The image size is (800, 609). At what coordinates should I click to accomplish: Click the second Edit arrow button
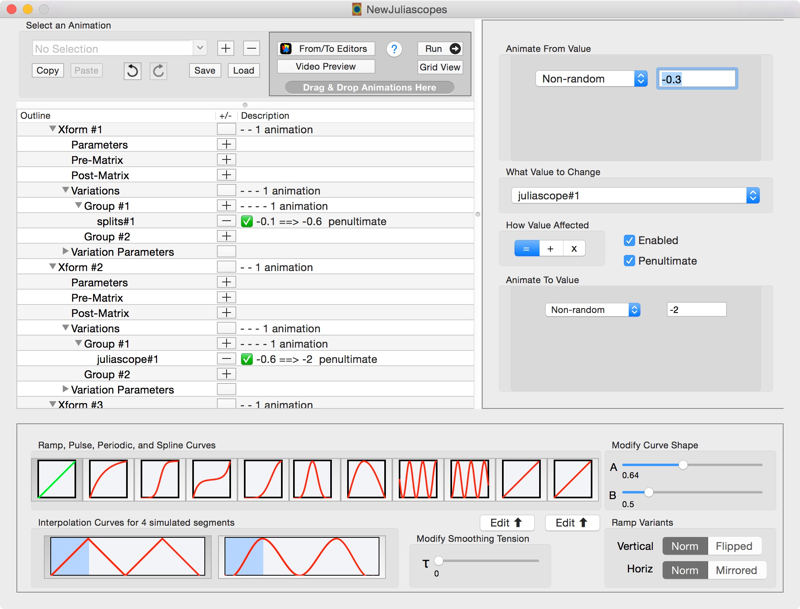(572, 523)
